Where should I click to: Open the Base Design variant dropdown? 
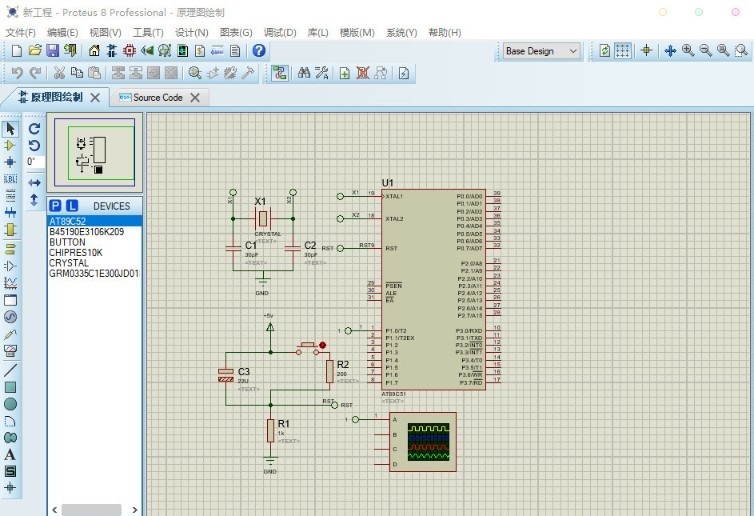tap(541, 50)
